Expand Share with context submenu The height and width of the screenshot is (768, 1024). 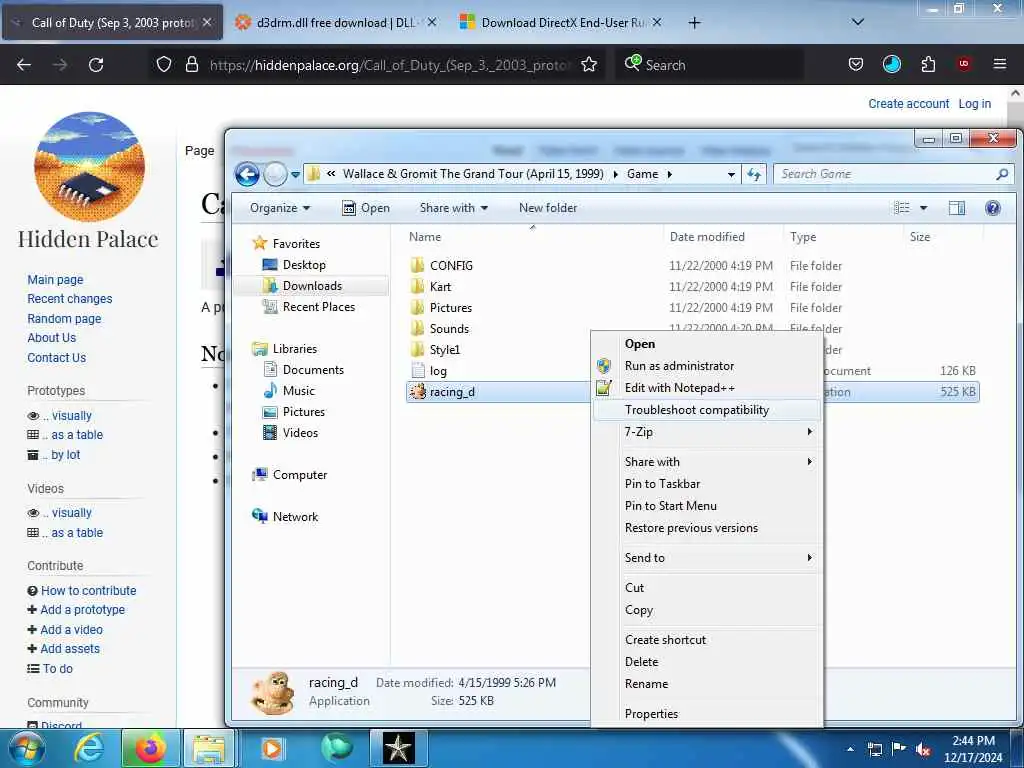(707, 462)
